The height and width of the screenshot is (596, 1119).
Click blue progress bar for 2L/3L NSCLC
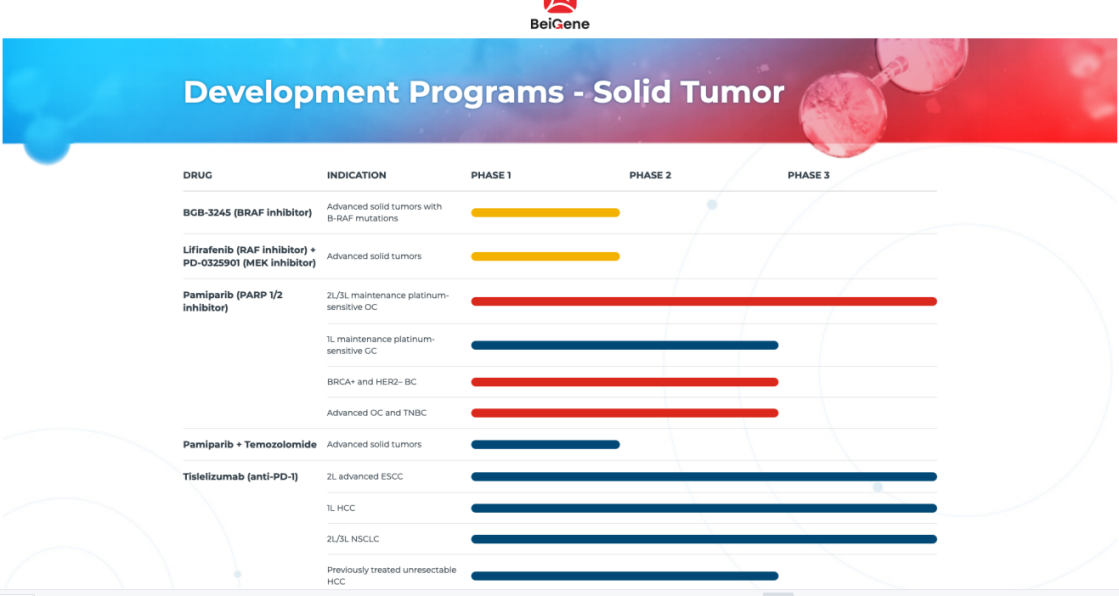(x=704, y=539)
